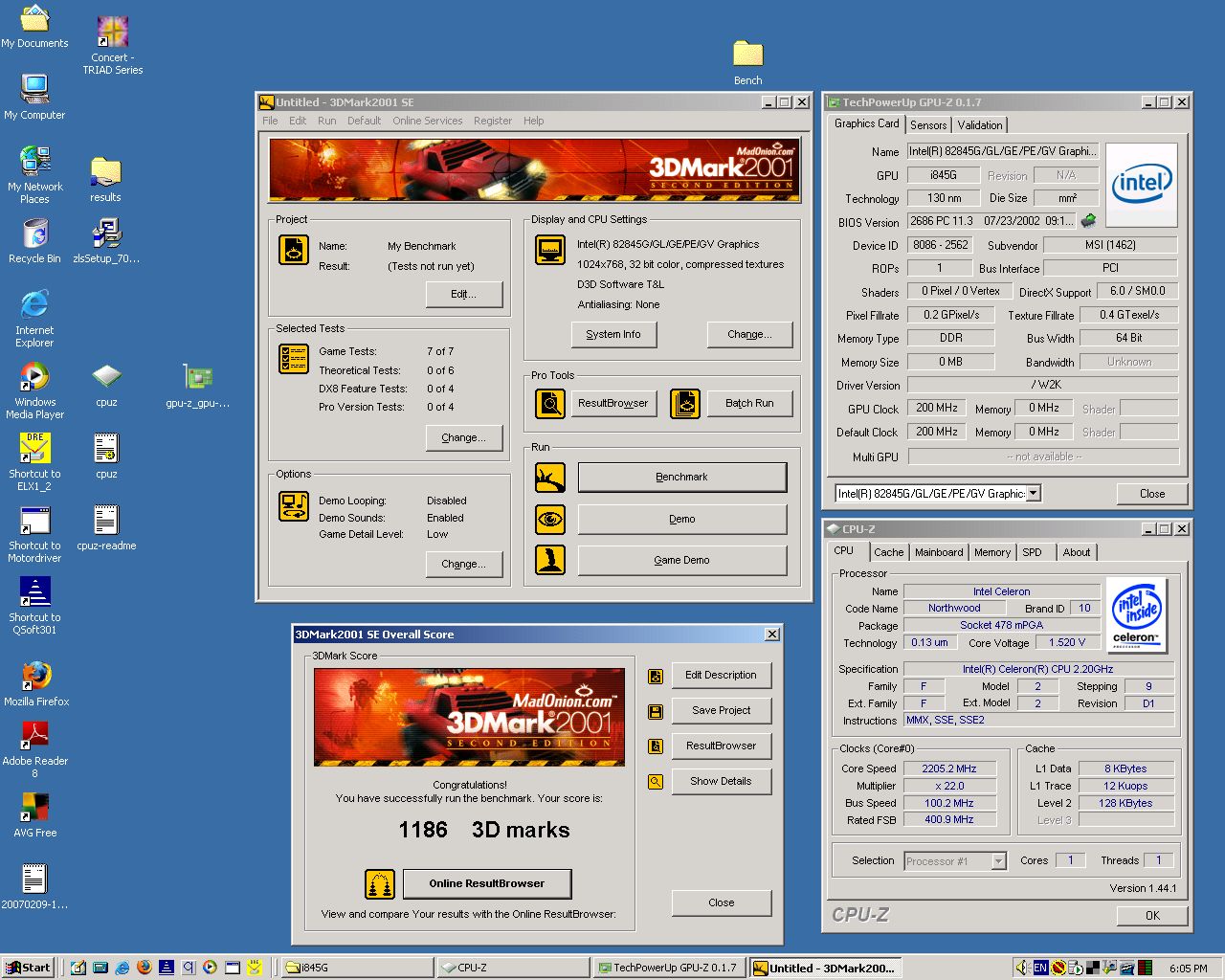Image resolution: width=1225 pixels, height=980 pixels.
Task: Click the Game Demo button
Action: tap(682, 560)
